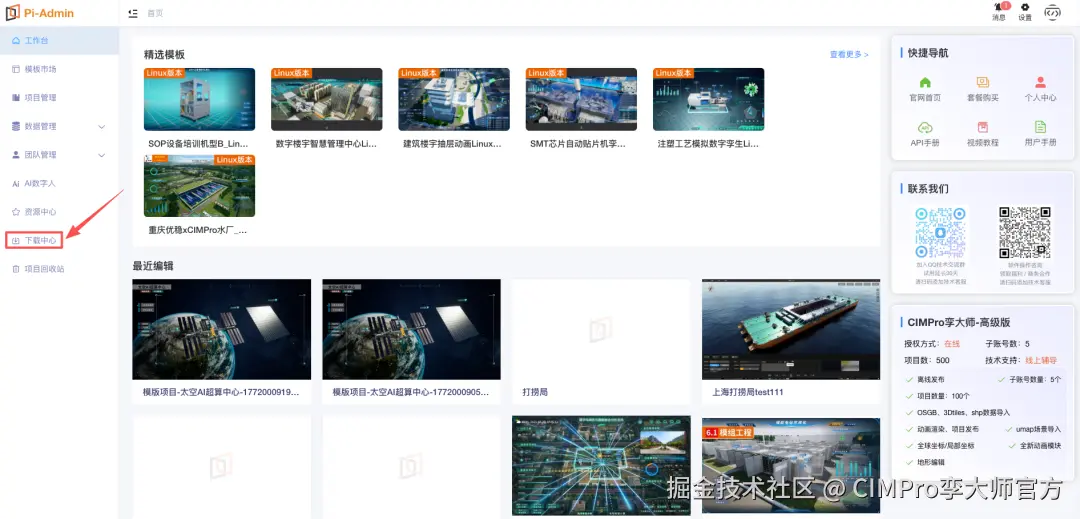The height and width of the screenshot is (519, 1080).
Task: Open the 上海打捞局test111 project thumbnail
Action: [x=791, y=329]
